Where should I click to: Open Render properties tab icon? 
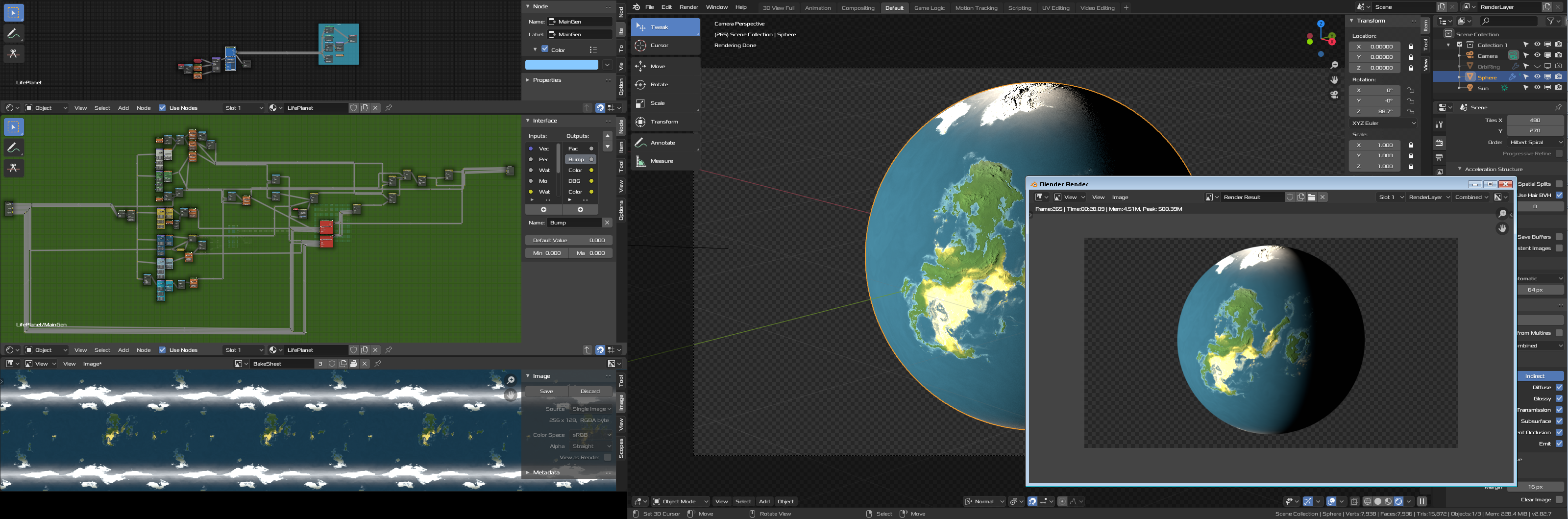click(1439, 143)
